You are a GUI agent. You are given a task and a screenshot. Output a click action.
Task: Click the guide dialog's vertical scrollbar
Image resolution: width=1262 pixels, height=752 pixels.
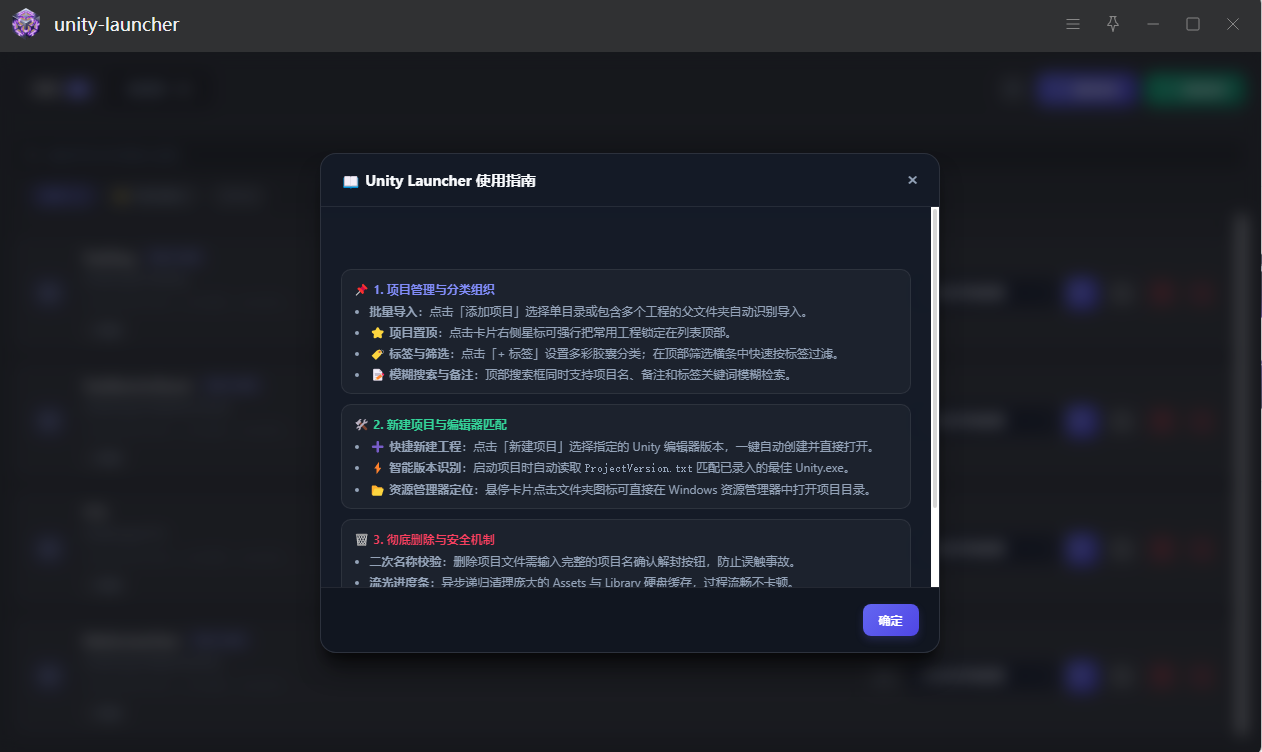pyautogui.click(x=935, y=397)
